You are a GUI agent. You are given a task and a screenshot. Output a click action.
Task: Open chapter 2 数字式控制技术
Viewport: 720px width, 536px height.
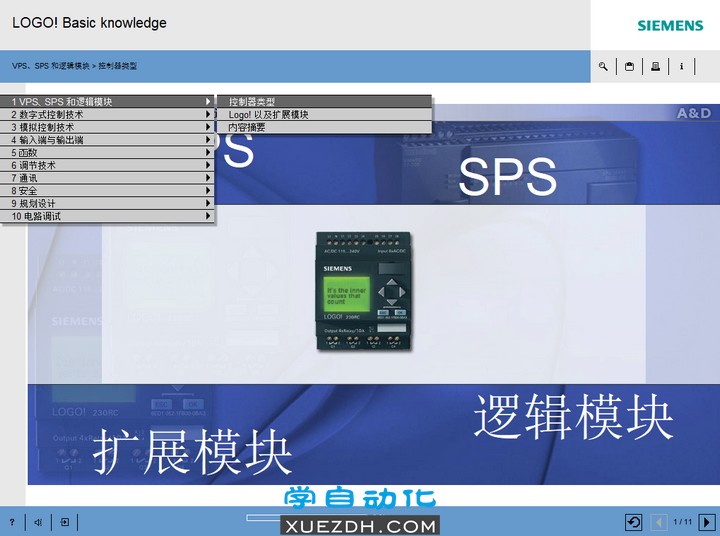107,114
